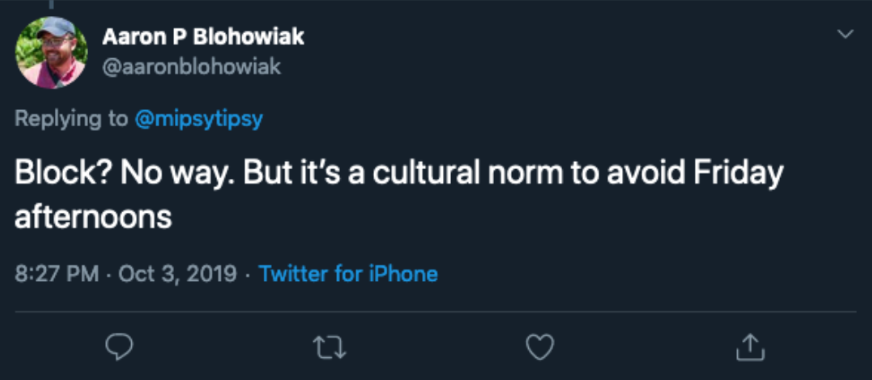Click the 8:27 PM timestamp
The width and height of the screenshot is (872, 380).
(57, 274)
